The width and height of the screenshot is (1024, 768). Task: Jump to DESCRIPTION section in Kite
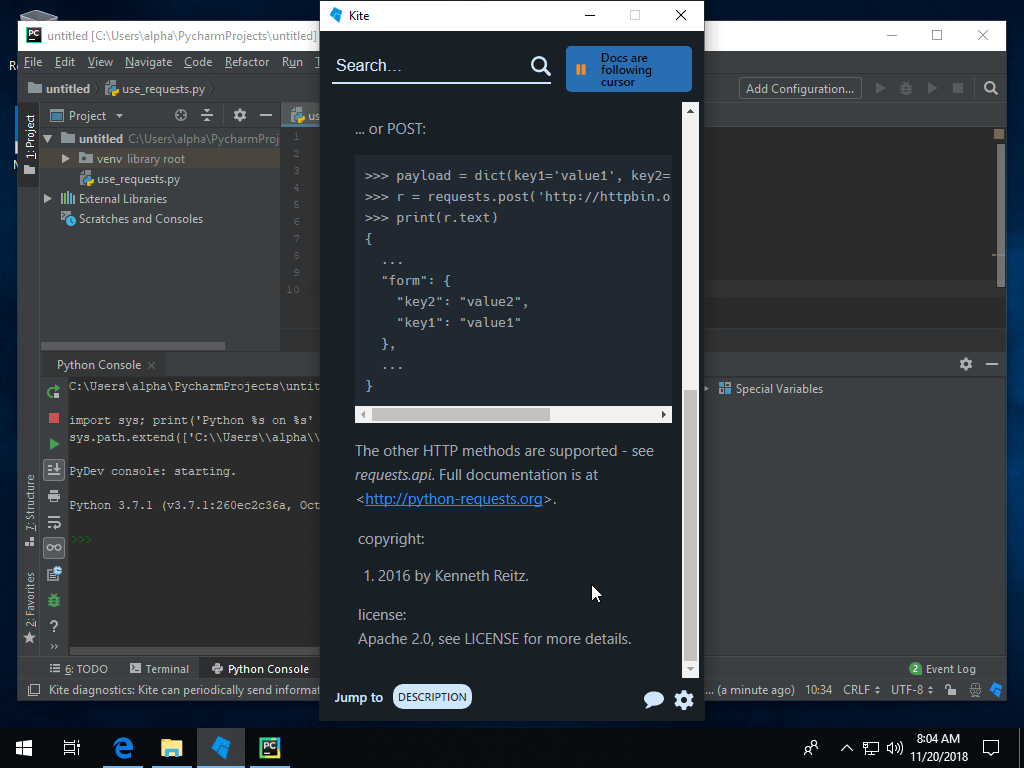(432, 697)
